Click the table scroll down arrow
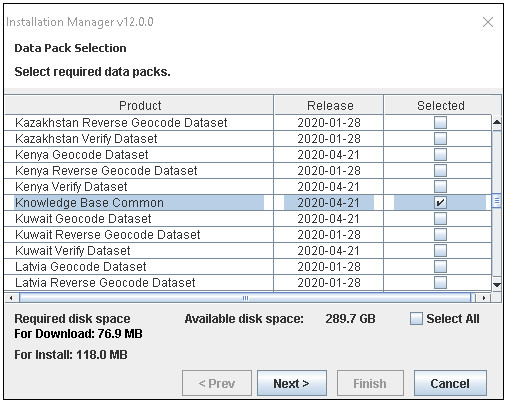 click(x=497, y=284)
